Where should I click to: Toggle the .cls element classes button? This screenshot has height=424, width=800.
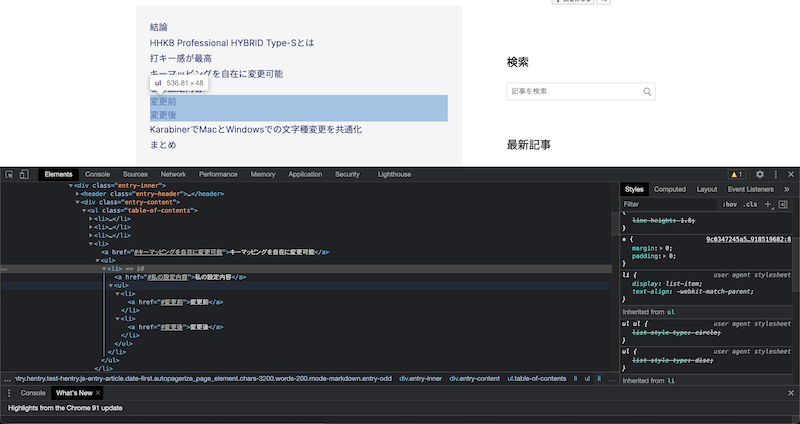click(x=750, y=204)
